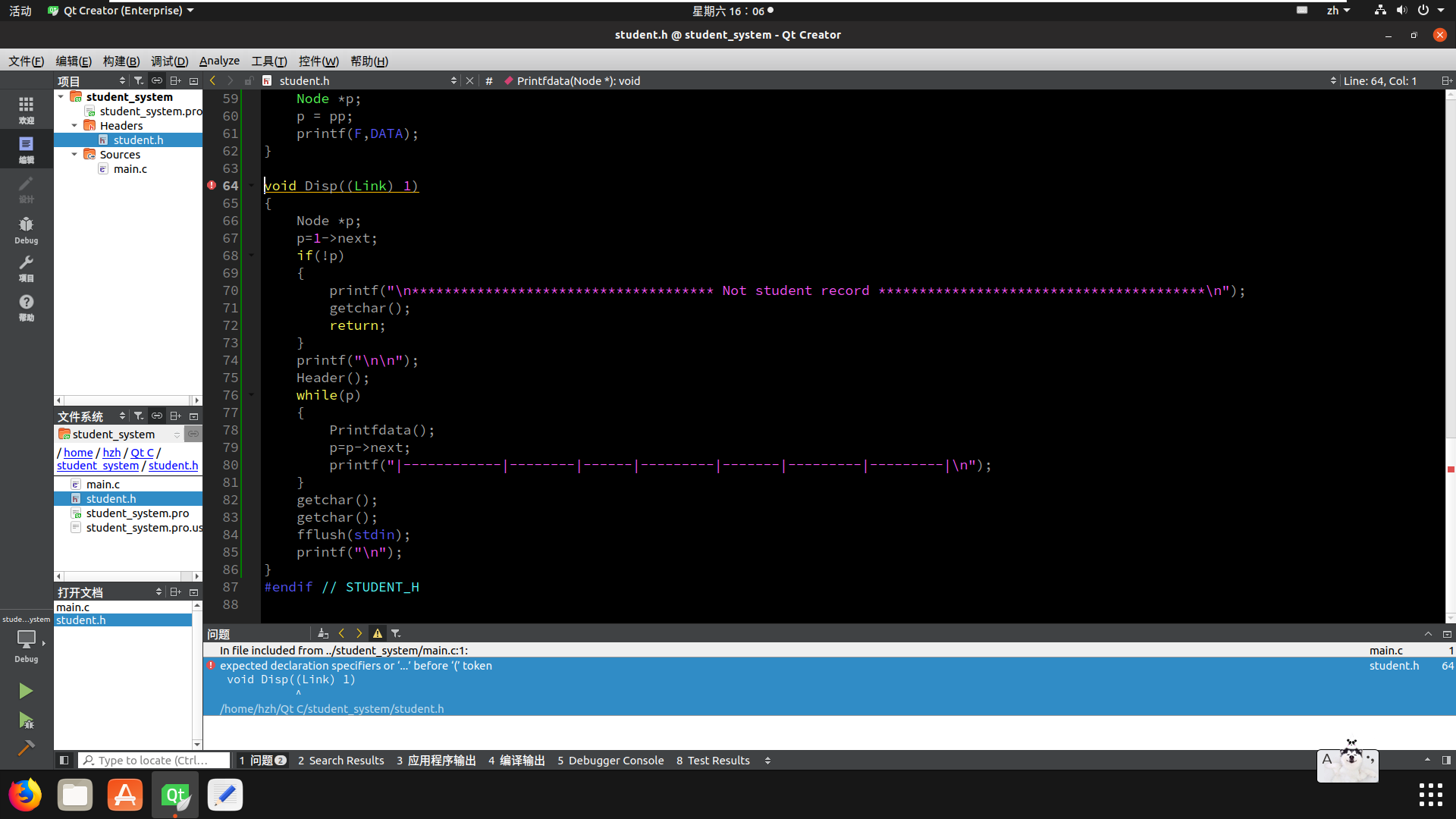Go to previous issue in Issues pane
Image resolution: width=1456 pixels, height=819 pixels.
coord(341,633)
